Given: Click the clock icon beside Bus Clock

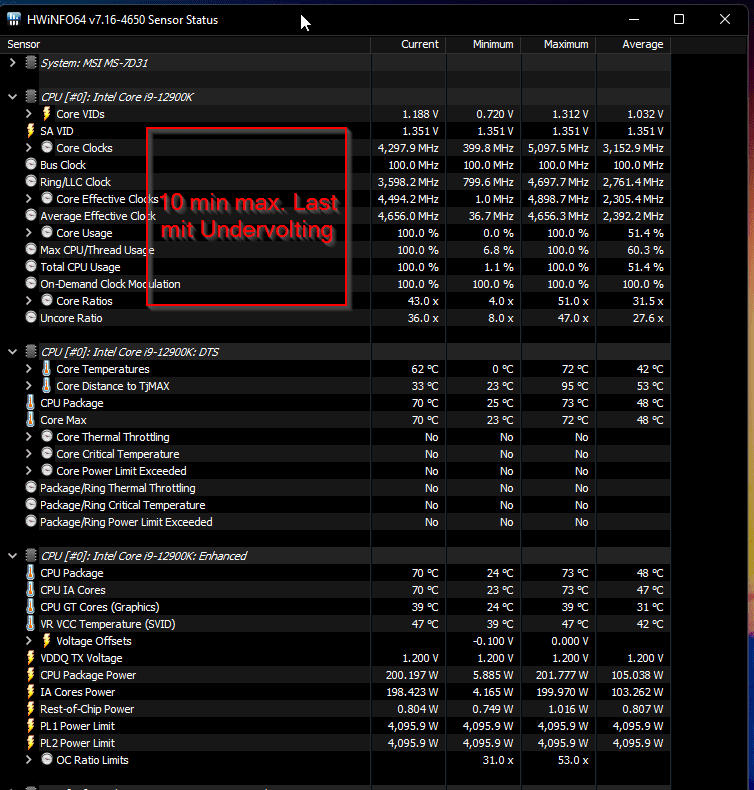Looking at the screenshot, I should pos(31,165).
